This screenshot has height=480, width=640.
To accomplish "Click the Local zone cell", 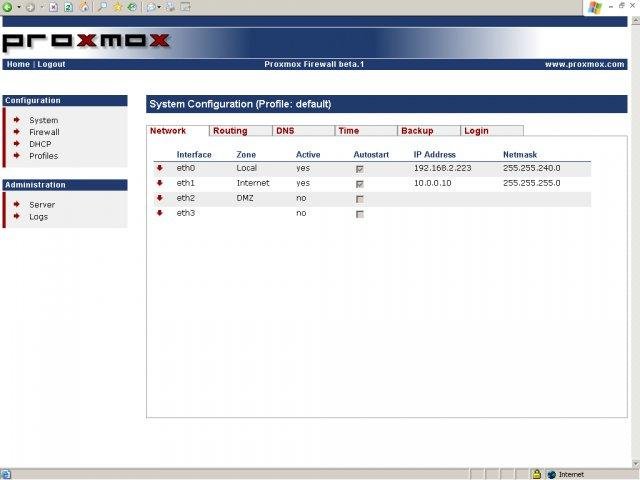I will click(247, 168).
